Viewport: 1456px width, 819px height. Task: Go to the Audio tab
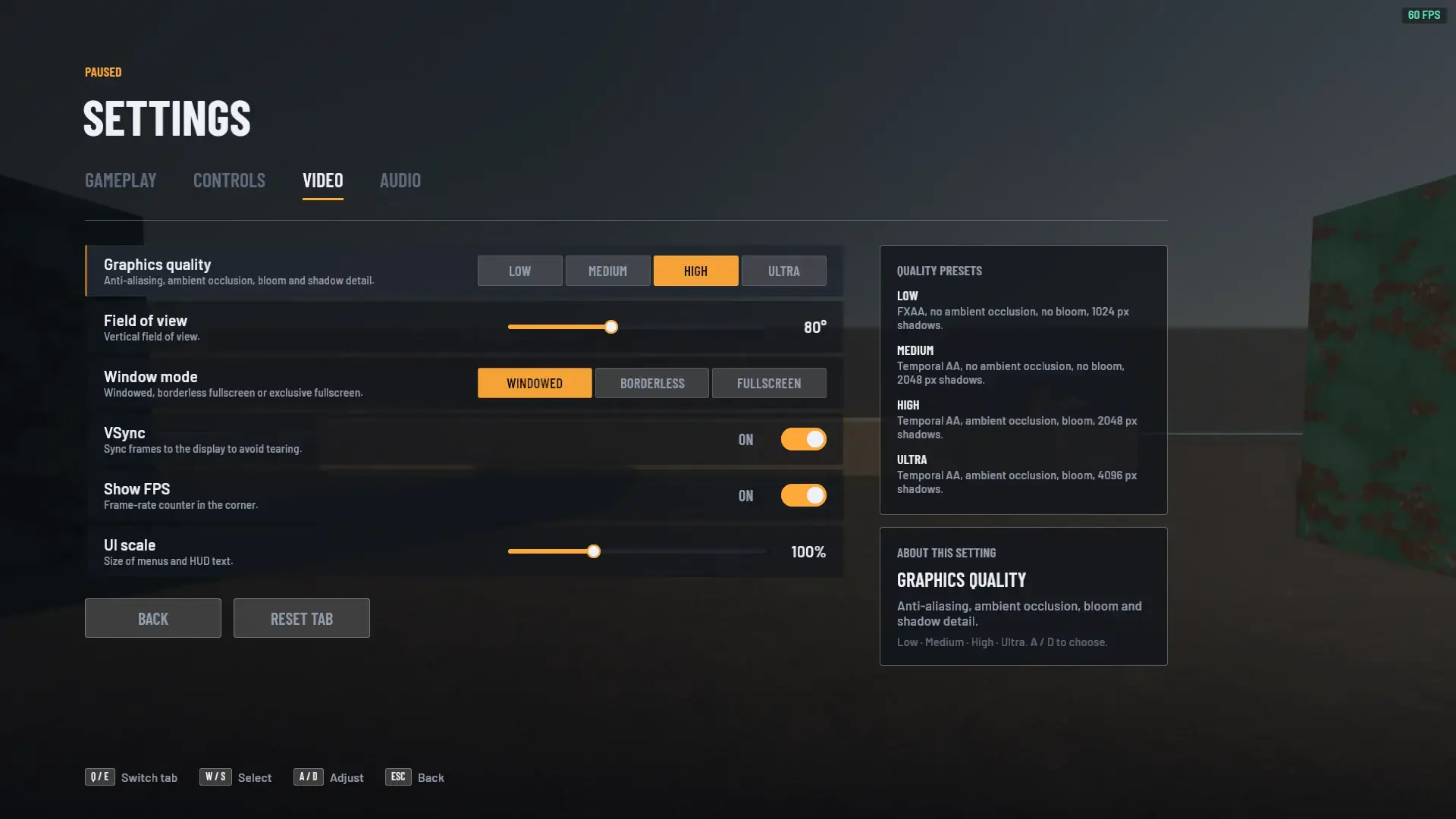pyautogui.click(x=400, y=180)
